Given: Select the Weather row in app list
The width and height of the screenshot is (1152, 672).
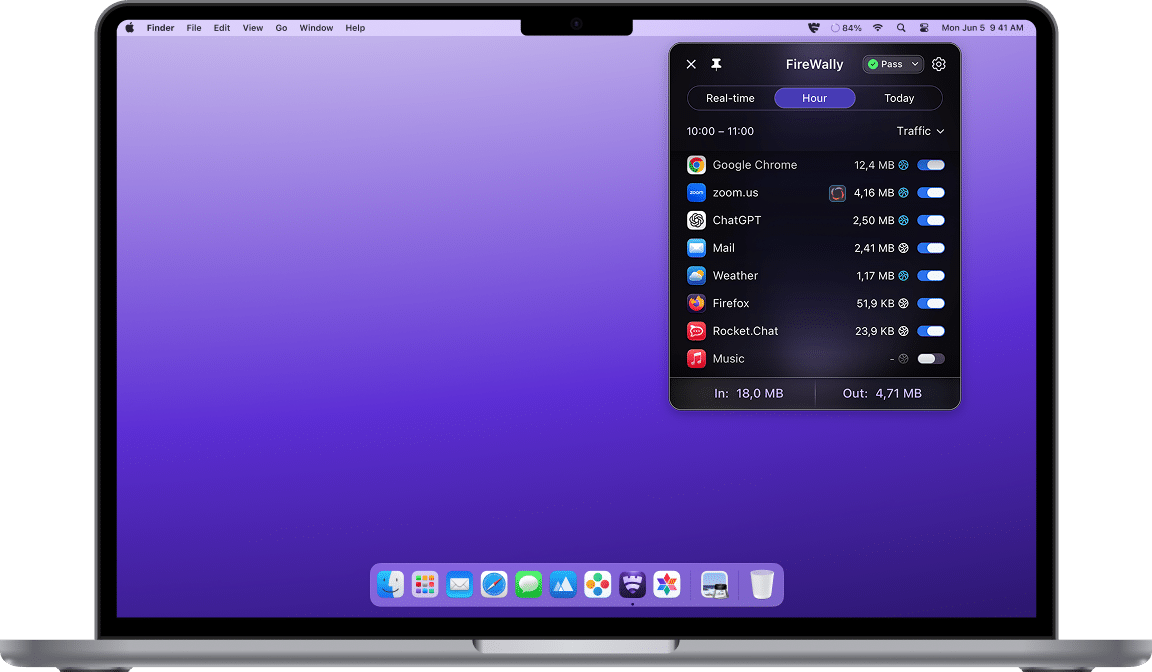Looking at the screenshot, I should 815,276.
